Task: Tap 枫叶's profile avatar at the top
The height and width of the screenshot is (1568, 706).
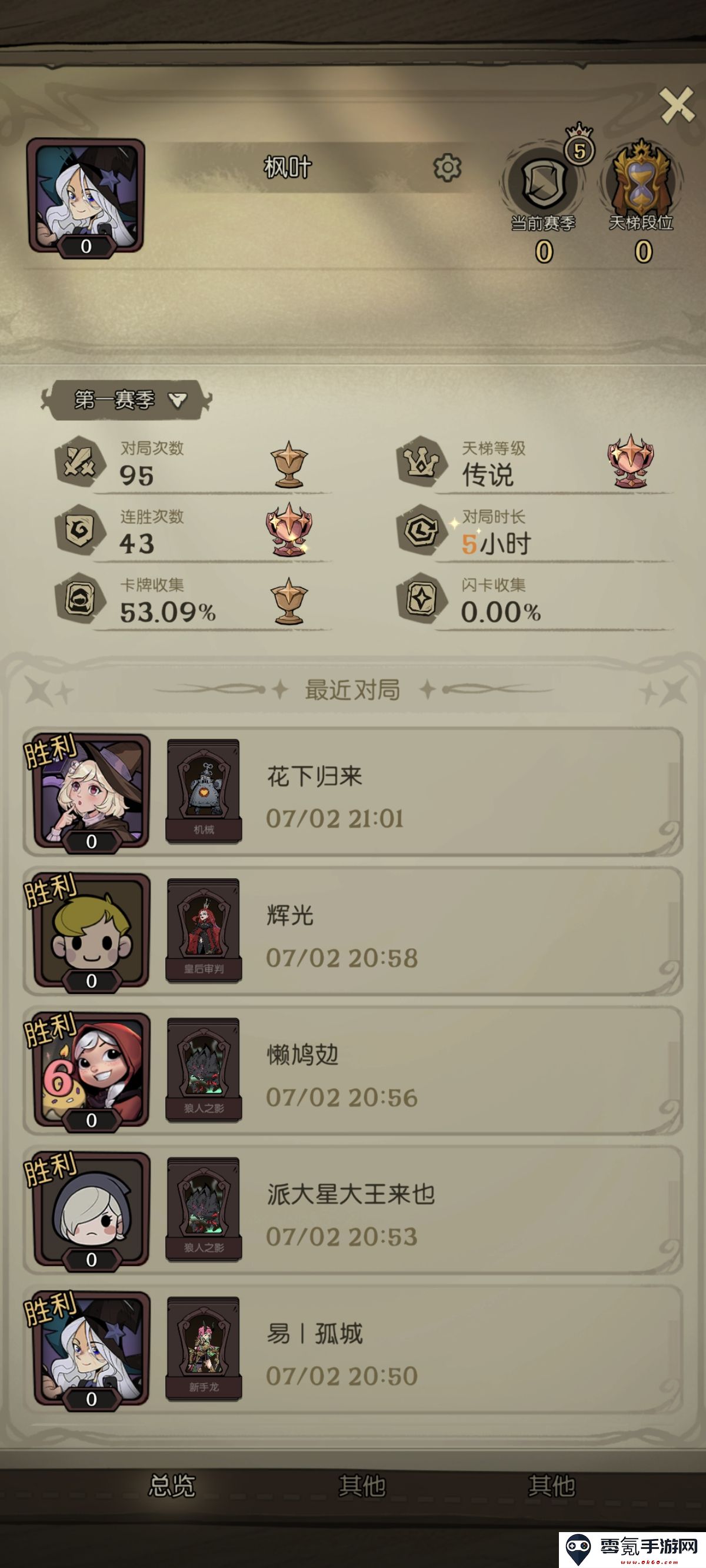Action: coord(86,196)
